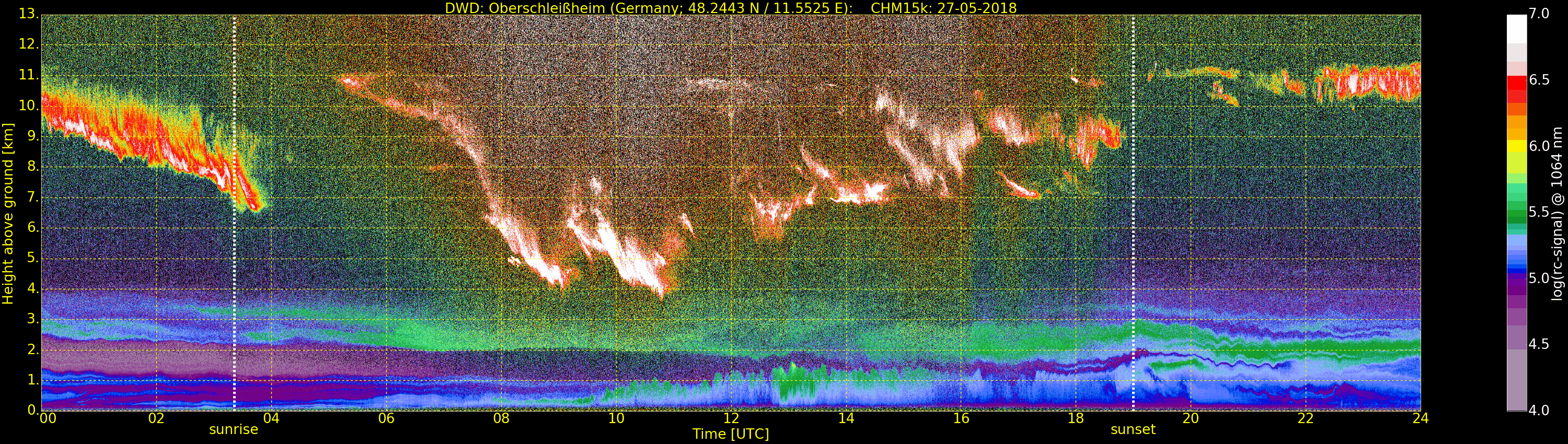Click the '04' time tick label
This screenshot has width=1568, height=444.
[271, 418]
